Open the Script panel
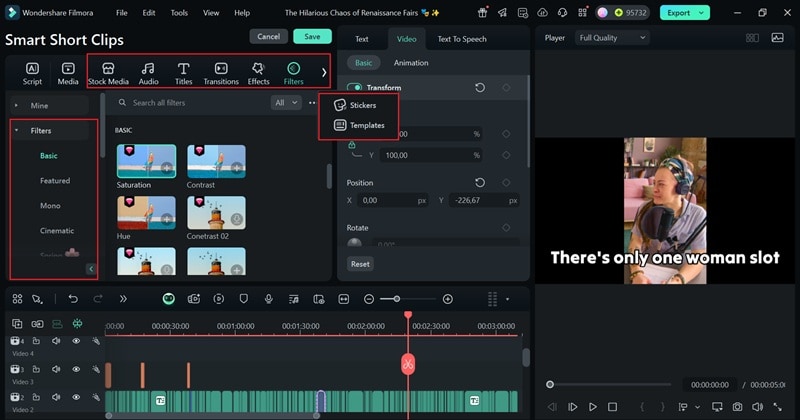 (32, 73)
